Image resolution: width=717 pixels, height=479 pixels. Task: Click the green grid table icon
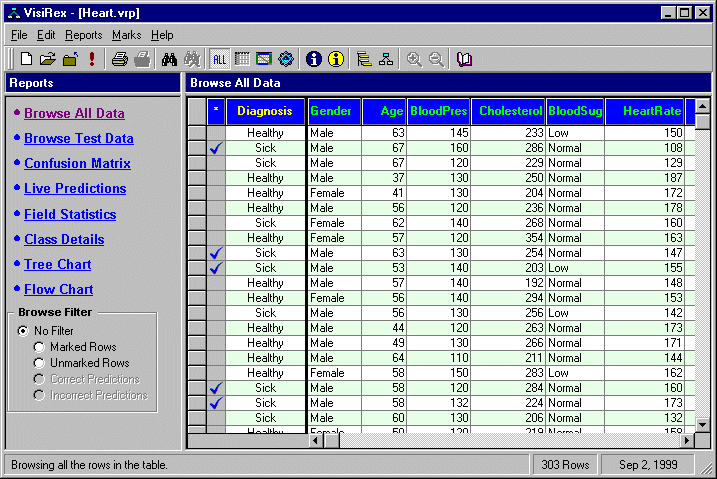(x=242, y=59)
